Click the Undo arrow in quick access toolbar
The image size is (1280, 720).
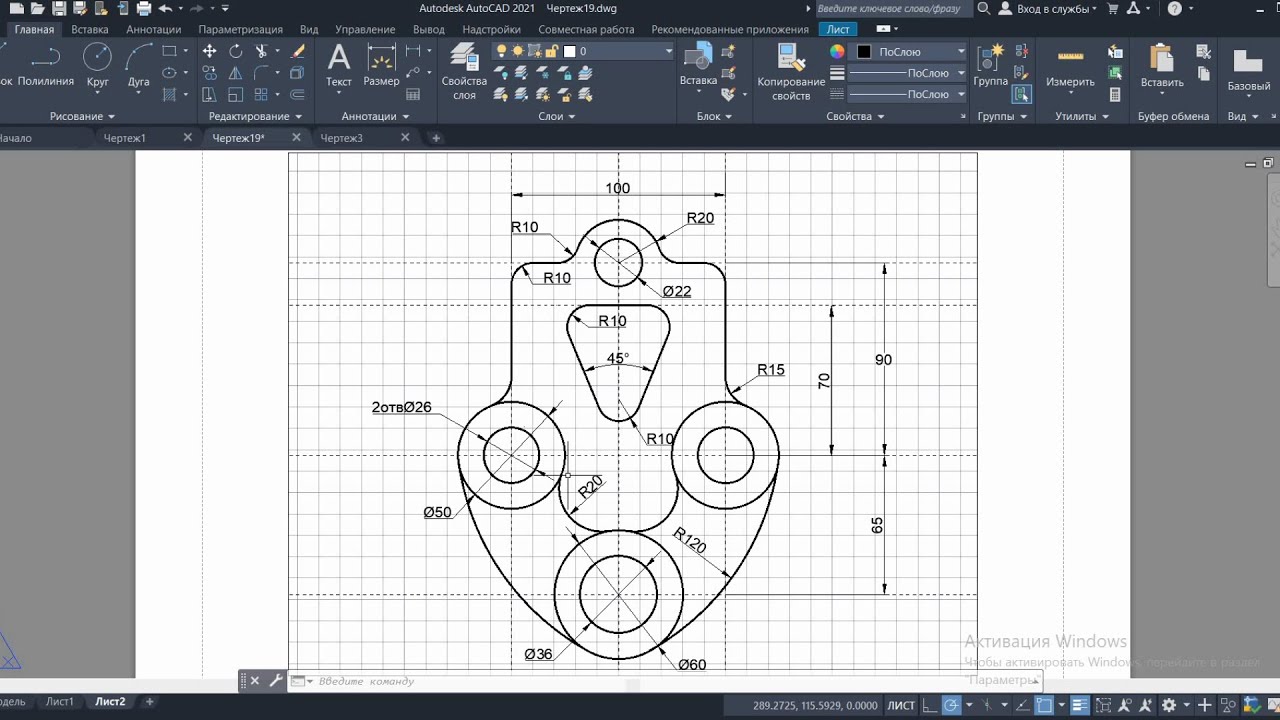[165, 9]
